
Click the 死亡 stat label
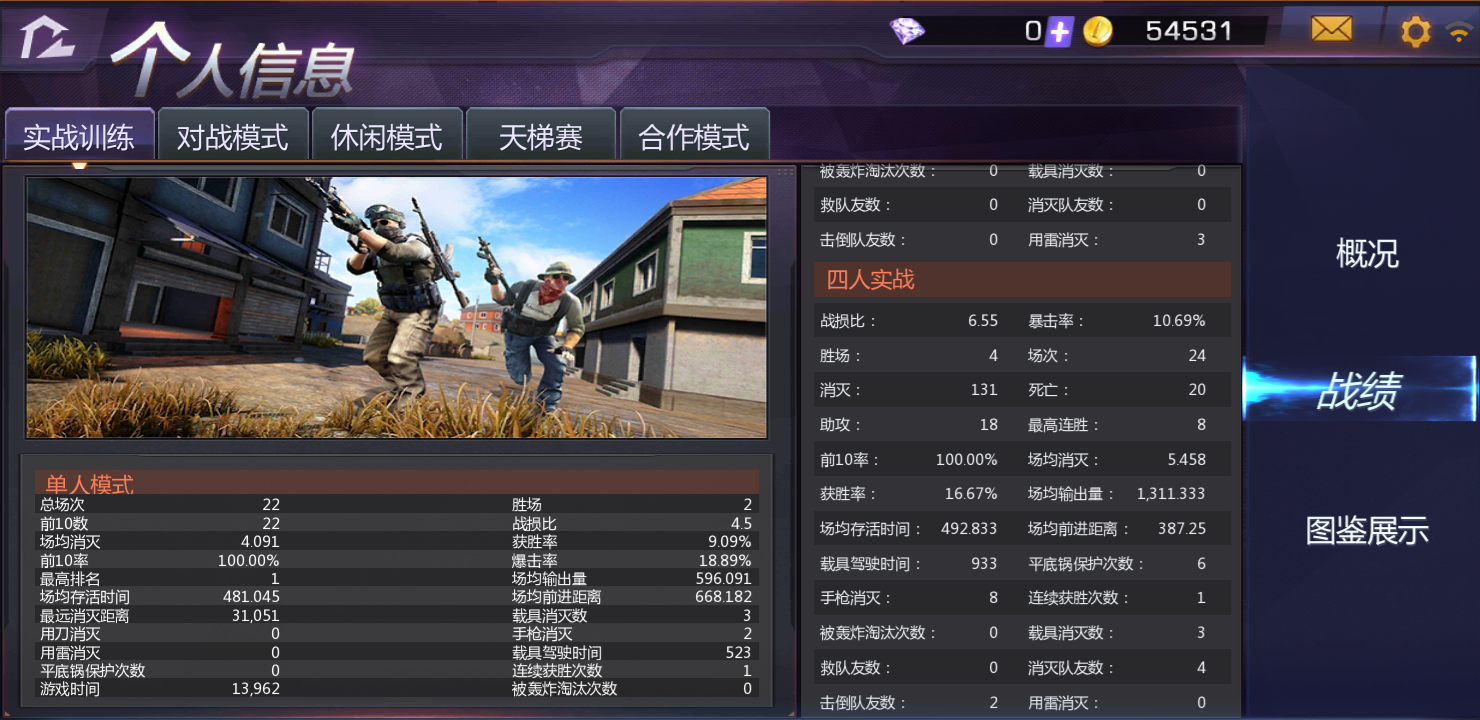pyautogui.click(x=1048, y=390)
